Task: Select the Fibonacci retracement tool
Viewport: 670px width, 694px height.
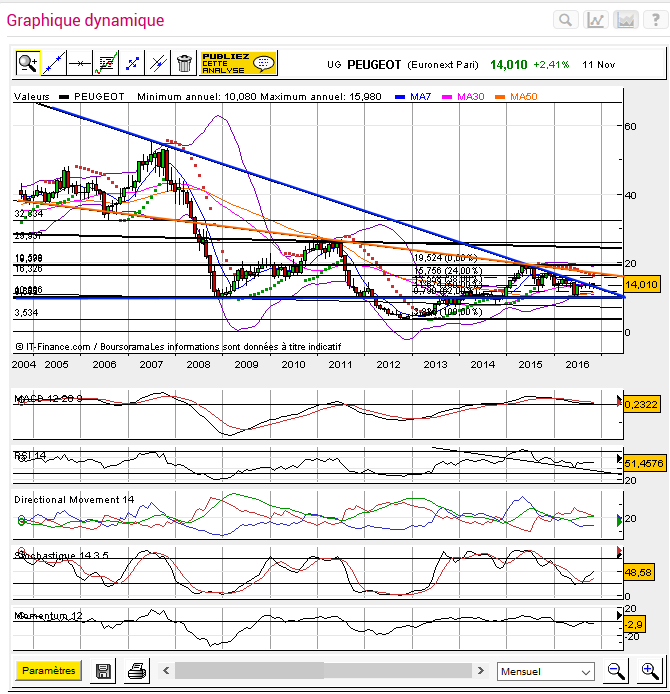Action: click(x=132, y=63)
